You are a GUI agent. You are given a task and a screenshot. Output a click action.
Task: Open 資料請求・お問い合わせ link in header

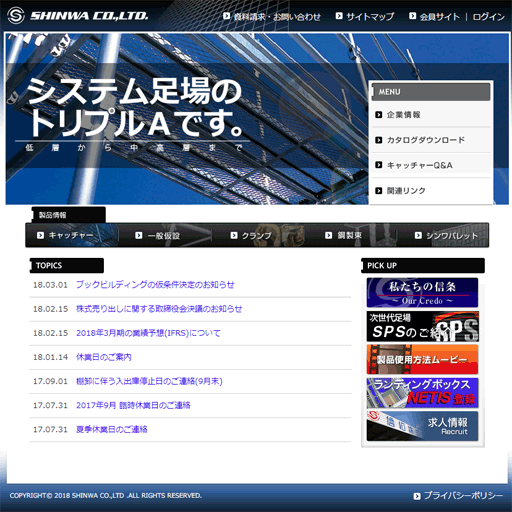point(277,16)
